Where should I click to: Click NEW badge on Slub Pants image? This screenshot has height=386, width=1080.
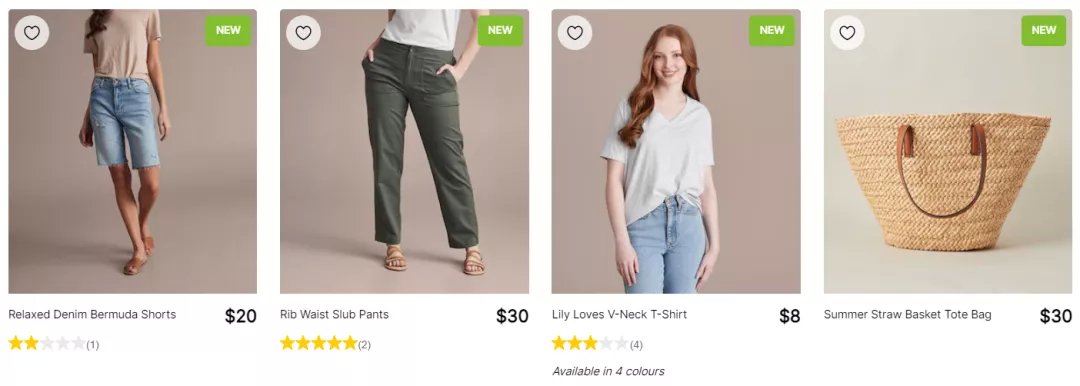pyautogui.click(x=500, y=30)
